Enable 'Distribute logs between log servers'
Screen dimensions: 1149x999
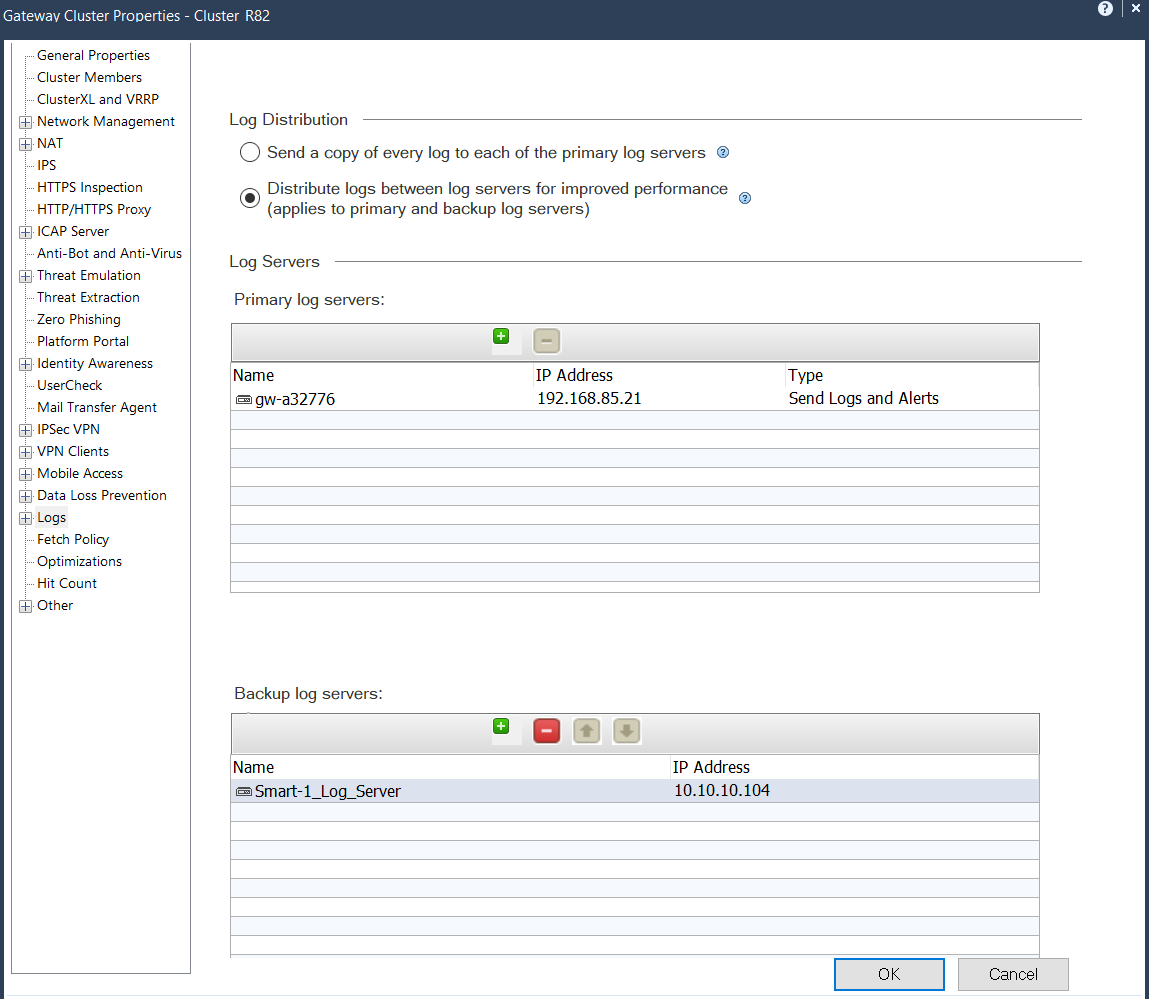tap(250, 197)
